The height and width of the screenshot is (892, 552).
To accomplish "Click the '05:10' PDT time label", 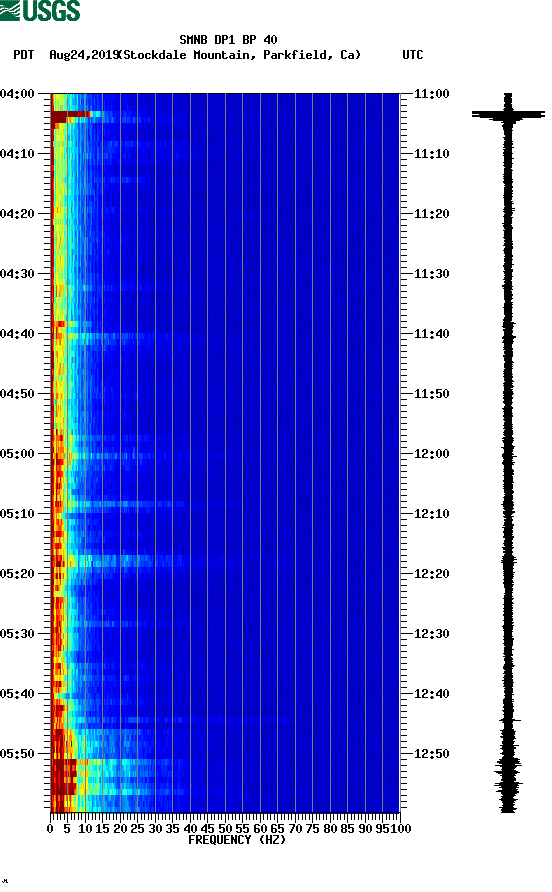I will click(18, 514).
